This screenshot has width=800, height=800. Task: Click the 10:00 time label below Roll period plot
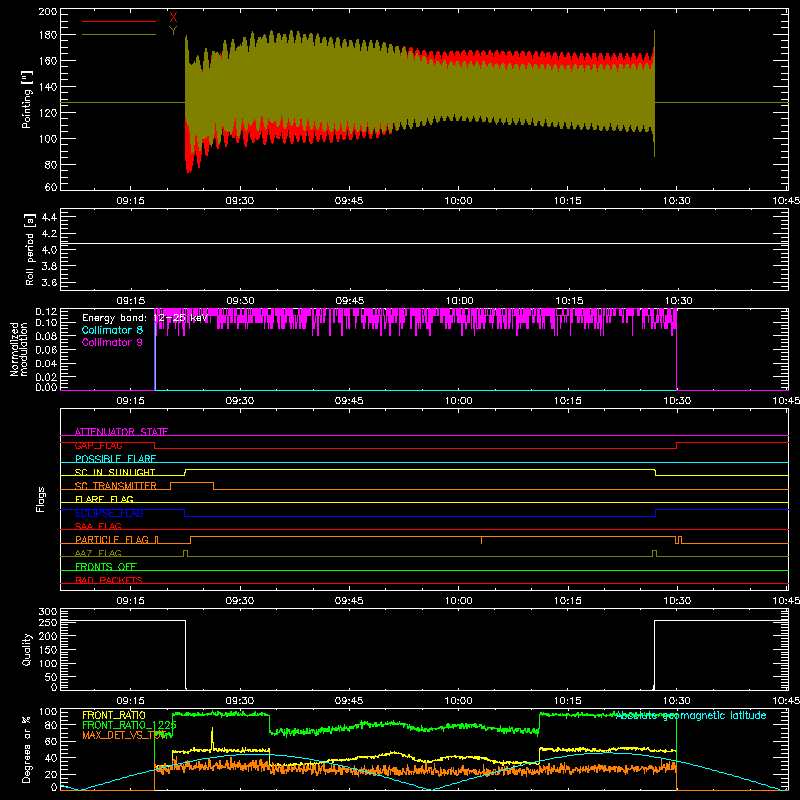coord(459,301)
